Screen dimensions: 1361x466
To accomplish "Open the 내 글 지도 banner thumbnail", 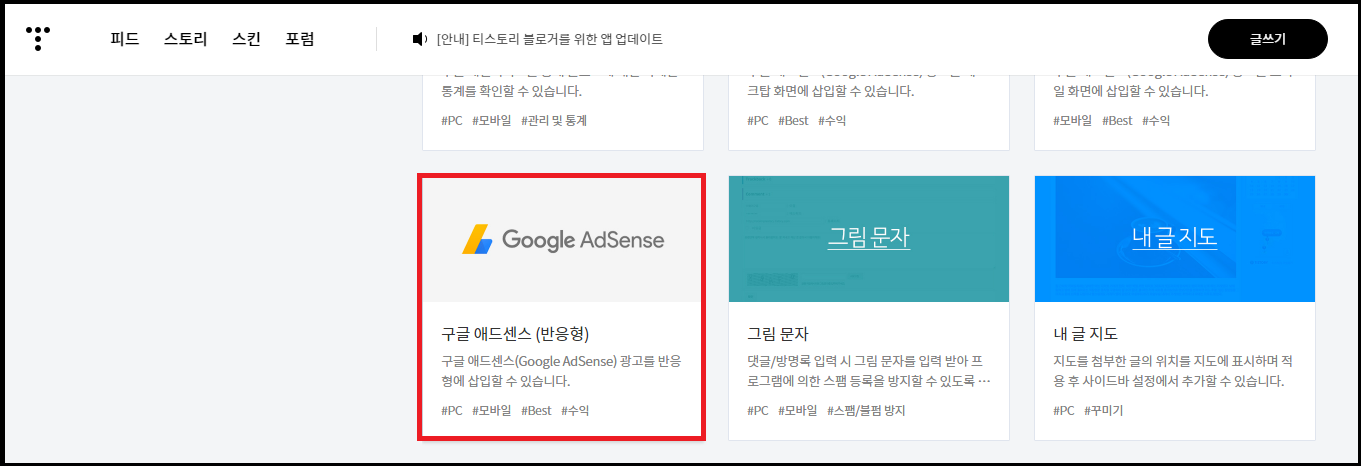I will pos(1175,239).
